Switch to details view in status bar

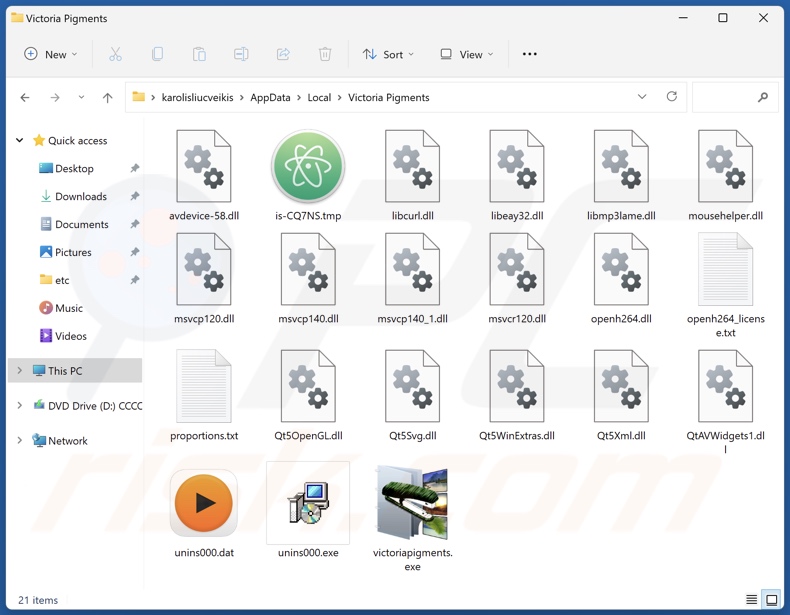[751, 599]
